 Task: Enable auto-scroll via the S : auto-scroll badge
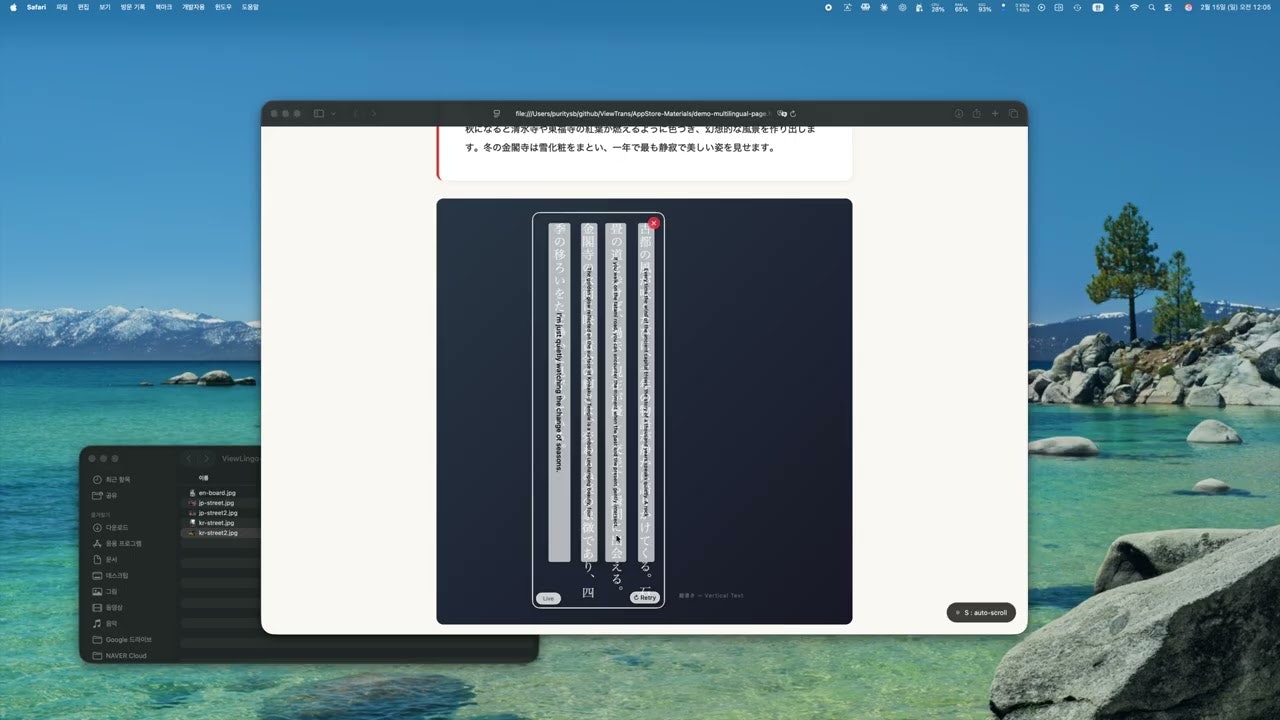981,612
